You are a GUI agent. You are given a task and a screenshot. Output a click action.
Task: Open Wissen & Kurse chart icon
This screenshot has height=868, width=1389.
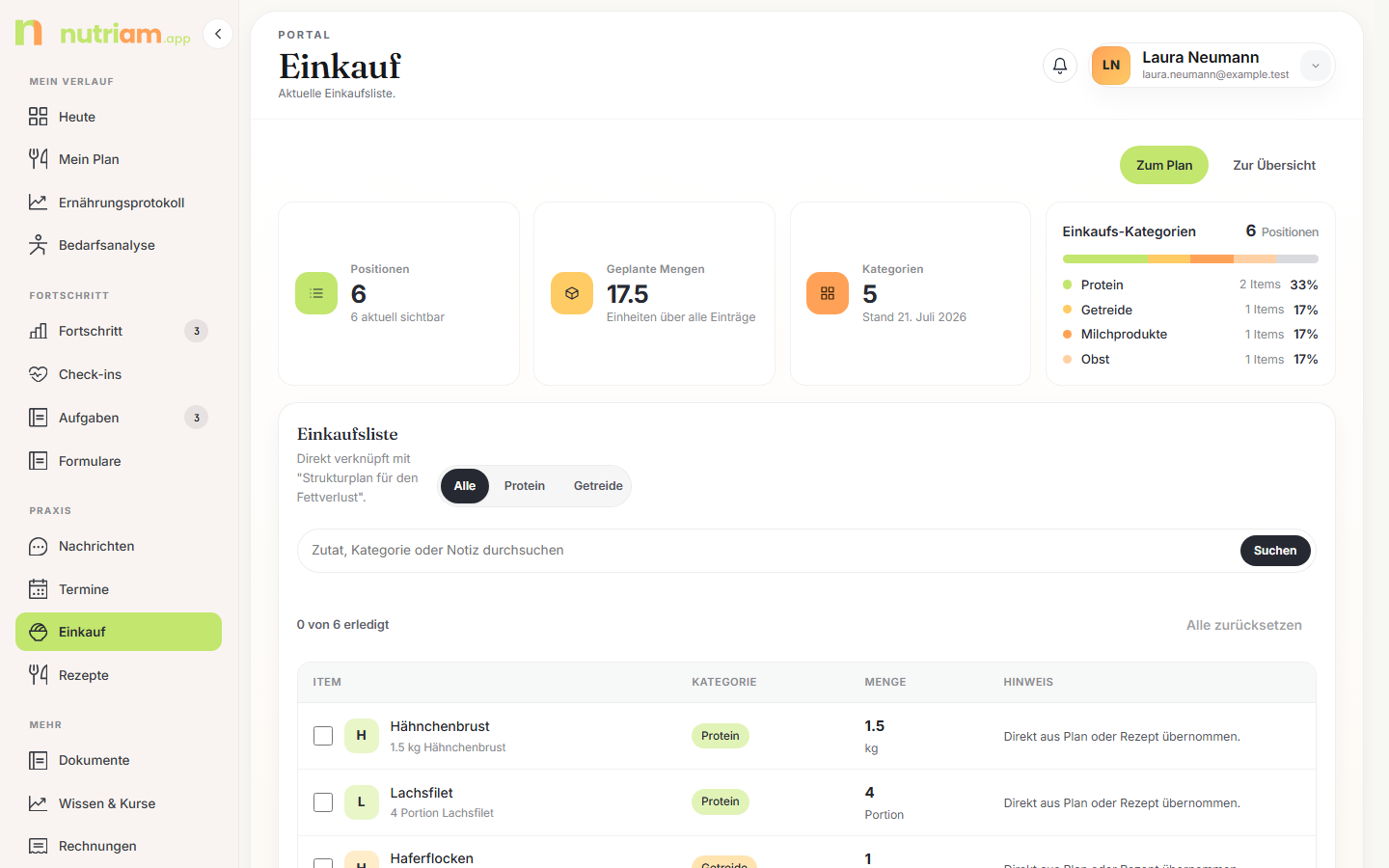[x=38, y=803]
